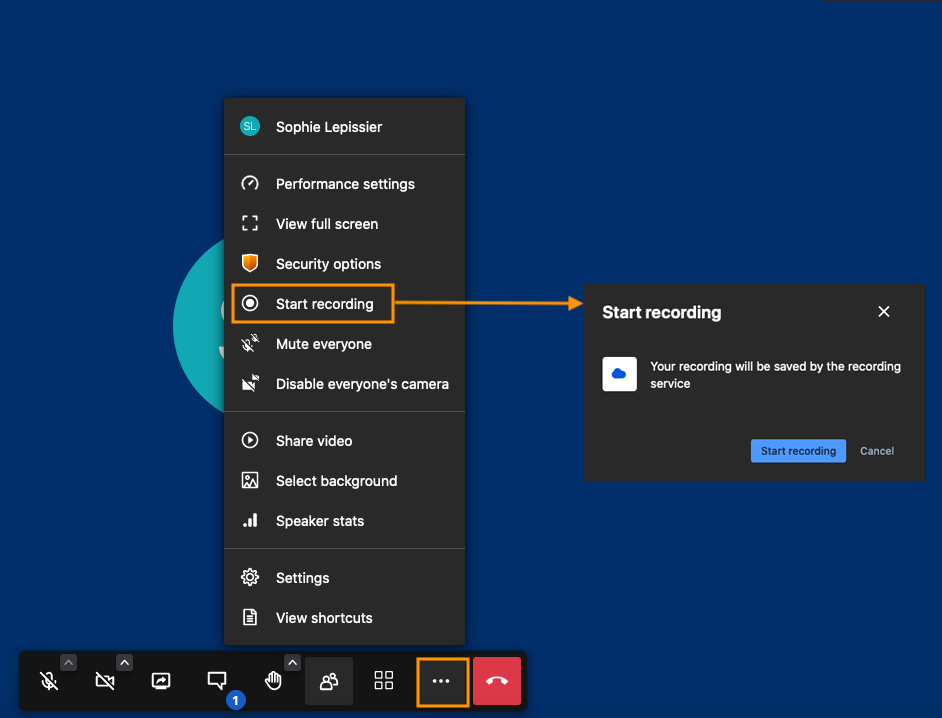Turn on the camera in the toolbar
942x718 pixels.
coord(104,681)
